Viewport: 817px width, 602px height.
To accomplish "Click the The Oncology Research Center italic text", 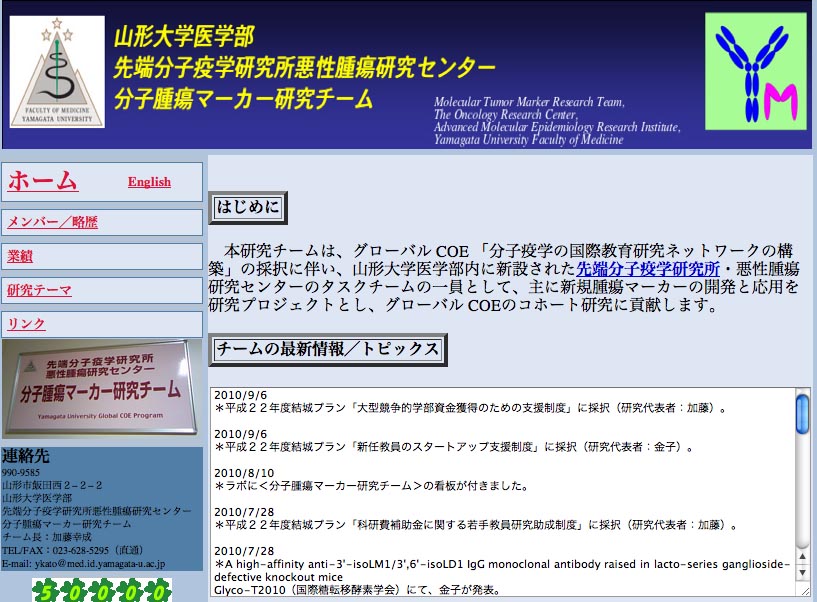I will [506, 114].
